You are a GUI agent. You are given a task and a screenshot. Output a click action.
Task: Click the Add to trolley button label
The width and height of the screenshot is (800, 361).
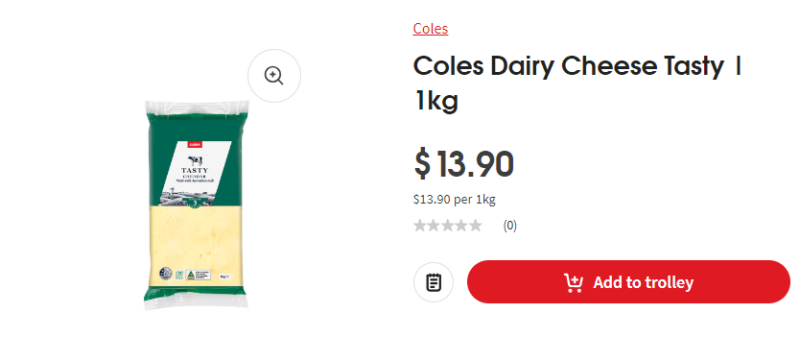pyautogui.click(x=643, y=282)
